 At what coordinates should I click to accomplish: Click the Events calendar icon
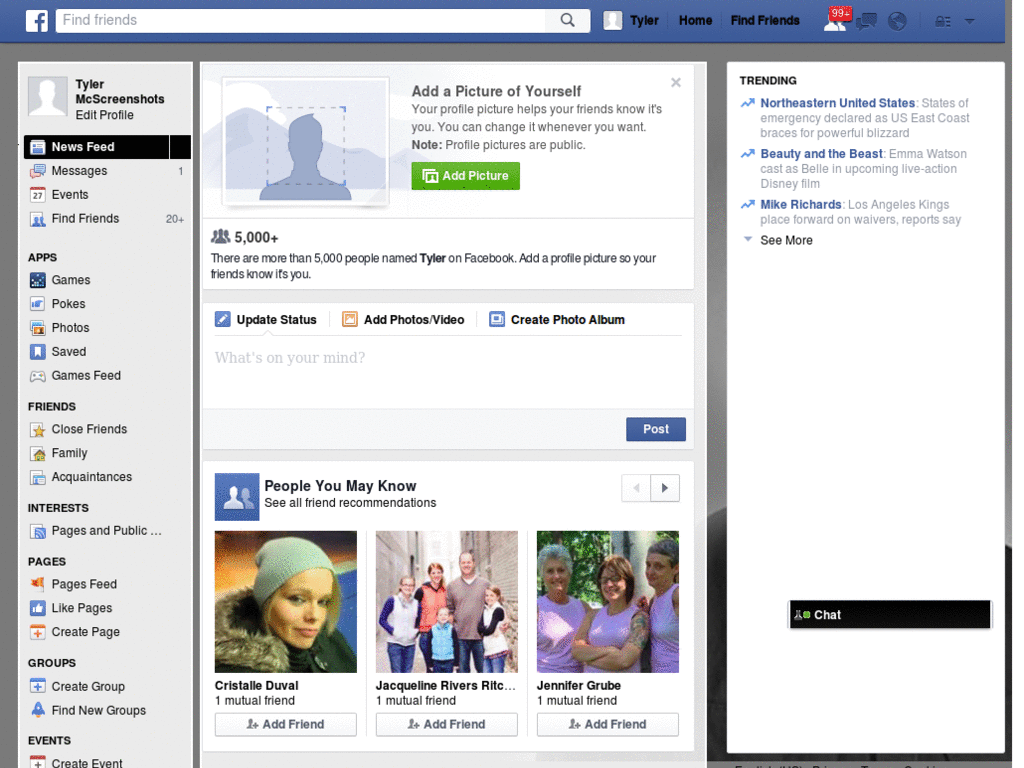[38, 195]
